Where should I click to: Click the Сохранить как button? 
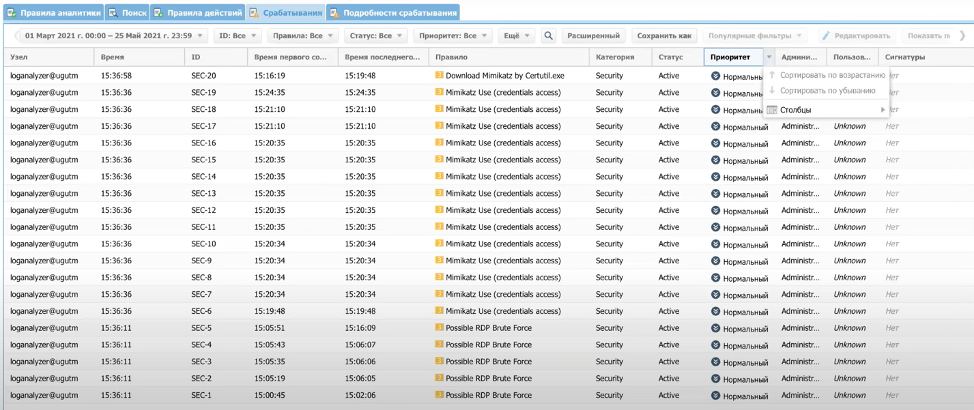(663, 36)
